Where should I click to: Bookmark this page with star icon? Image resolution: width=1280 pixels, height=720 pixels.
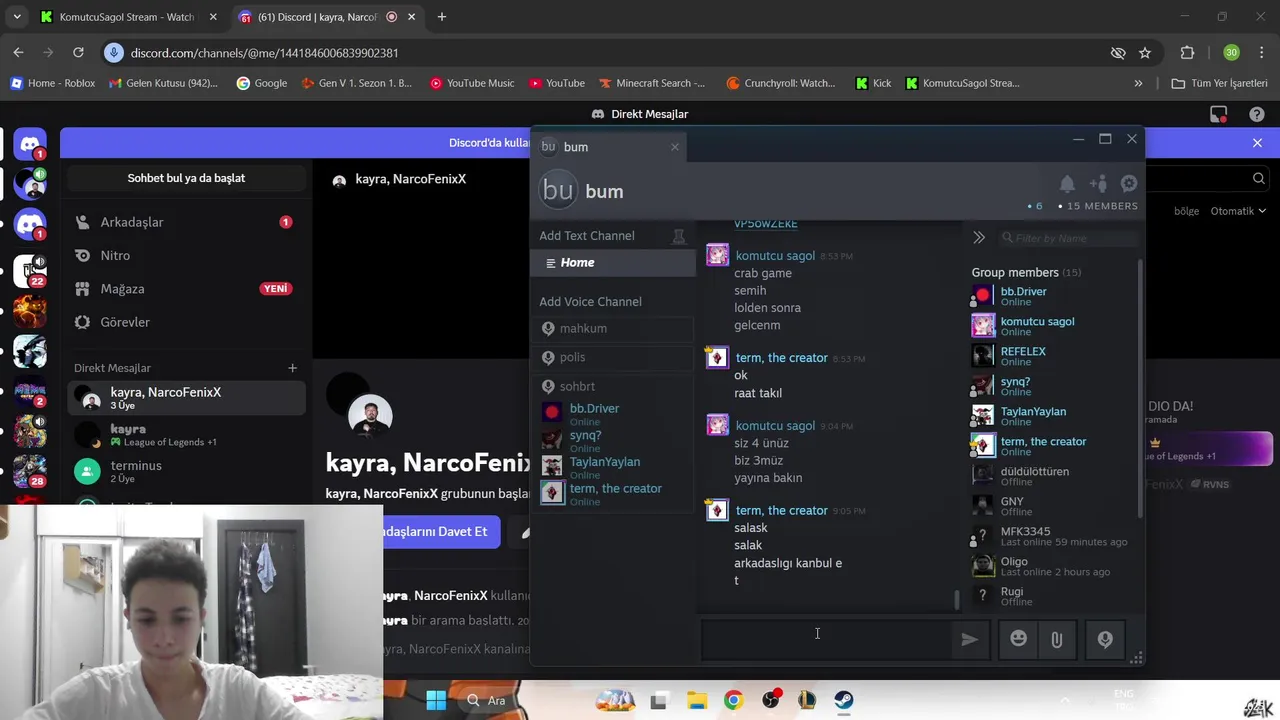click(1145, 52)
